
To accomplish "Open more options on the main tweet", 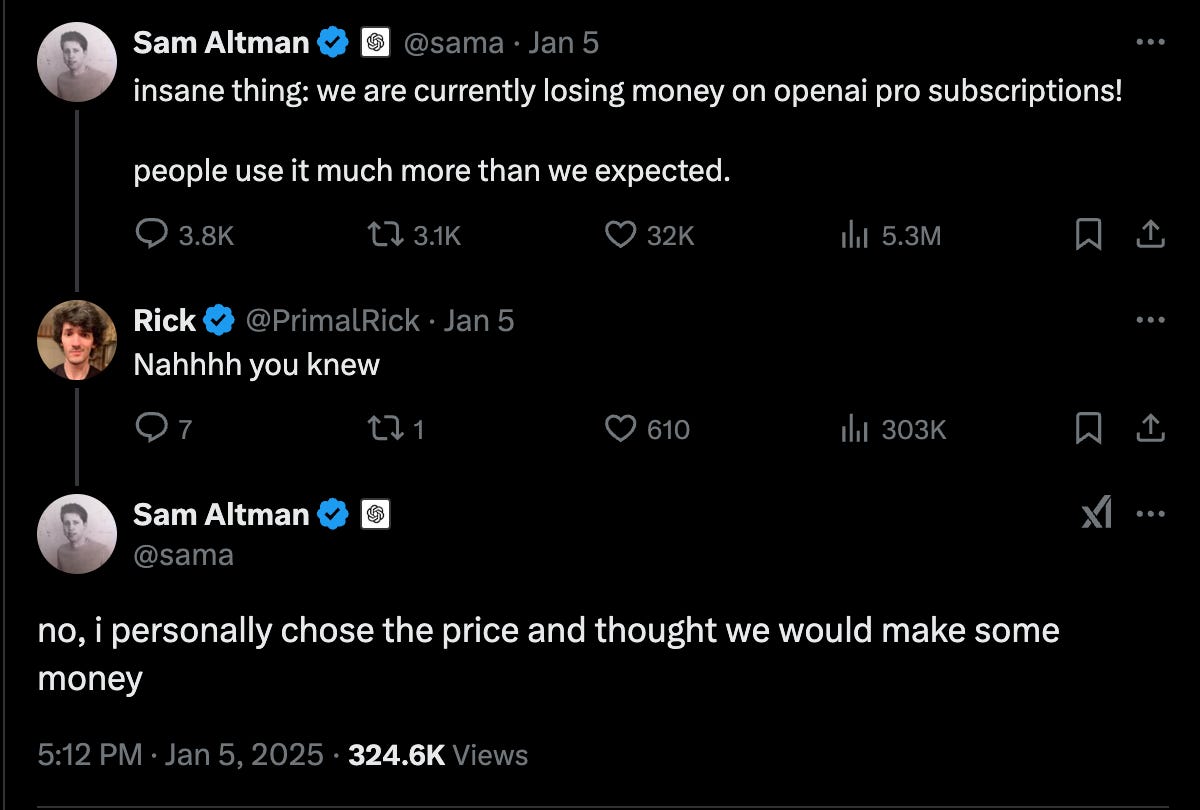I will (x=1151, y=514).
